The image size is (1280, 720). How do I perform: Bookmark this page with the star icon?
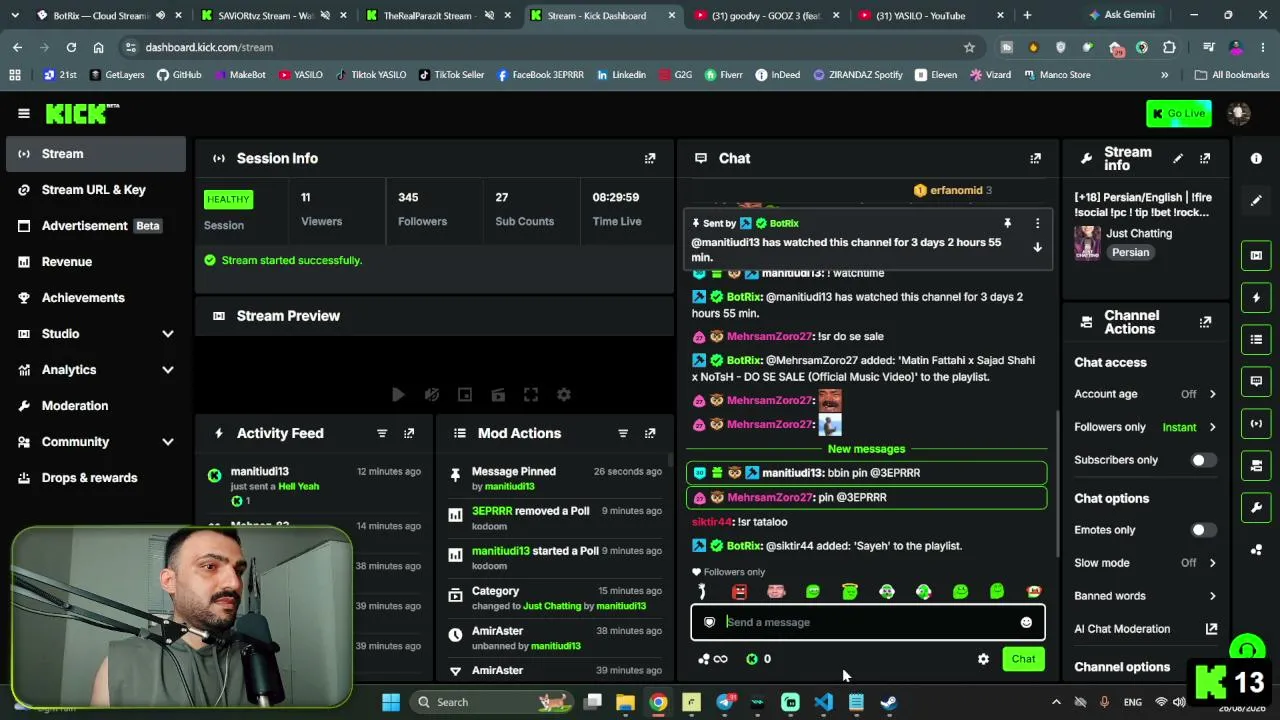[x=969, y=47]
